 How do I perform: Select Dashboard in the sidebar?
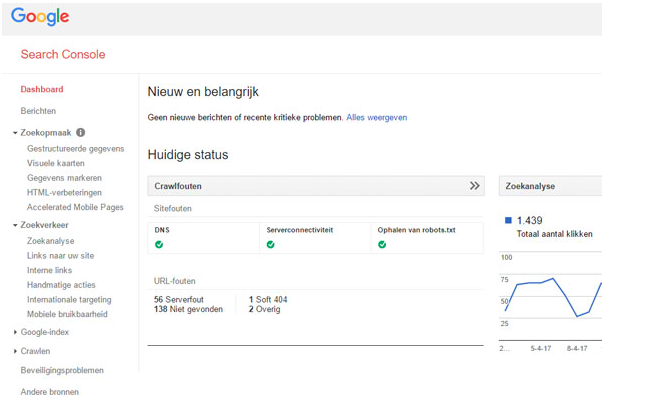pyautogui.click(x=42, y=89)
